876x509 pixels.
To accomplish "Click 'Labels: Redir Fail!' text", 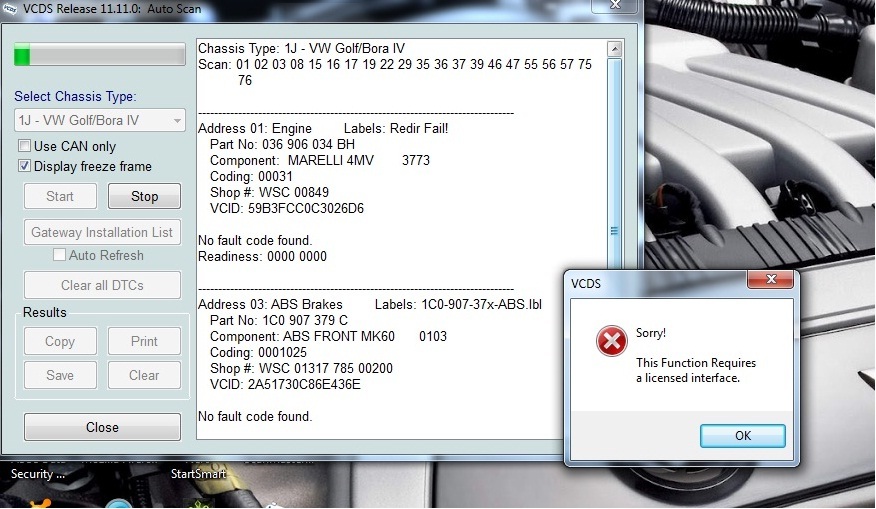I will point(396,129).
